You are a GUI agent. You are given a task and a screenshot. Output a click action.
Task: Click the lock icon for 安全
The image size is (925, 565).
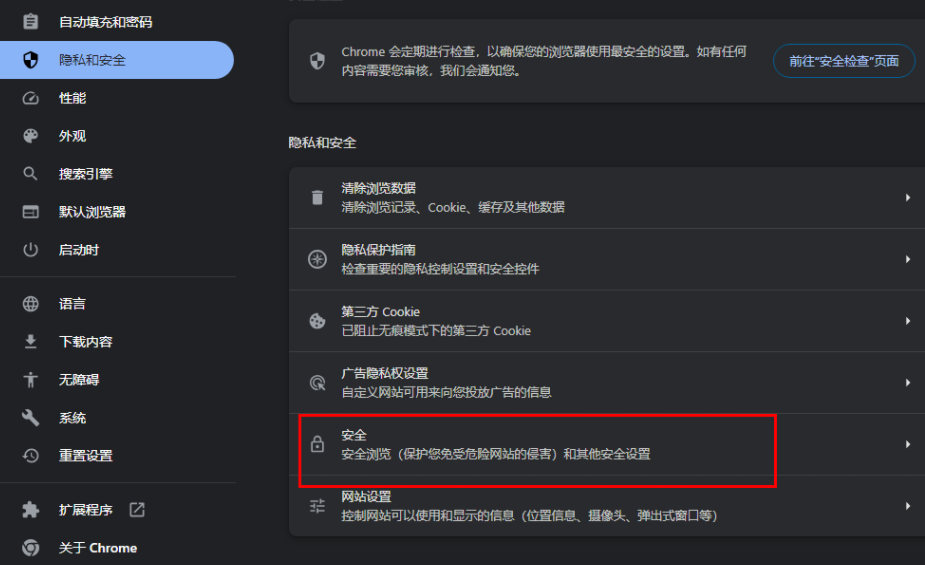coord(317,444)
